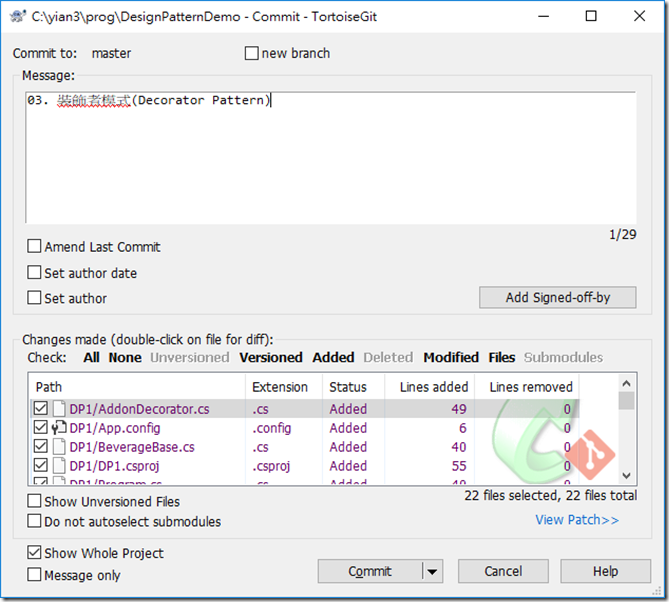Click the TortoiseGit icon in title bar

[x=17, y=17]
